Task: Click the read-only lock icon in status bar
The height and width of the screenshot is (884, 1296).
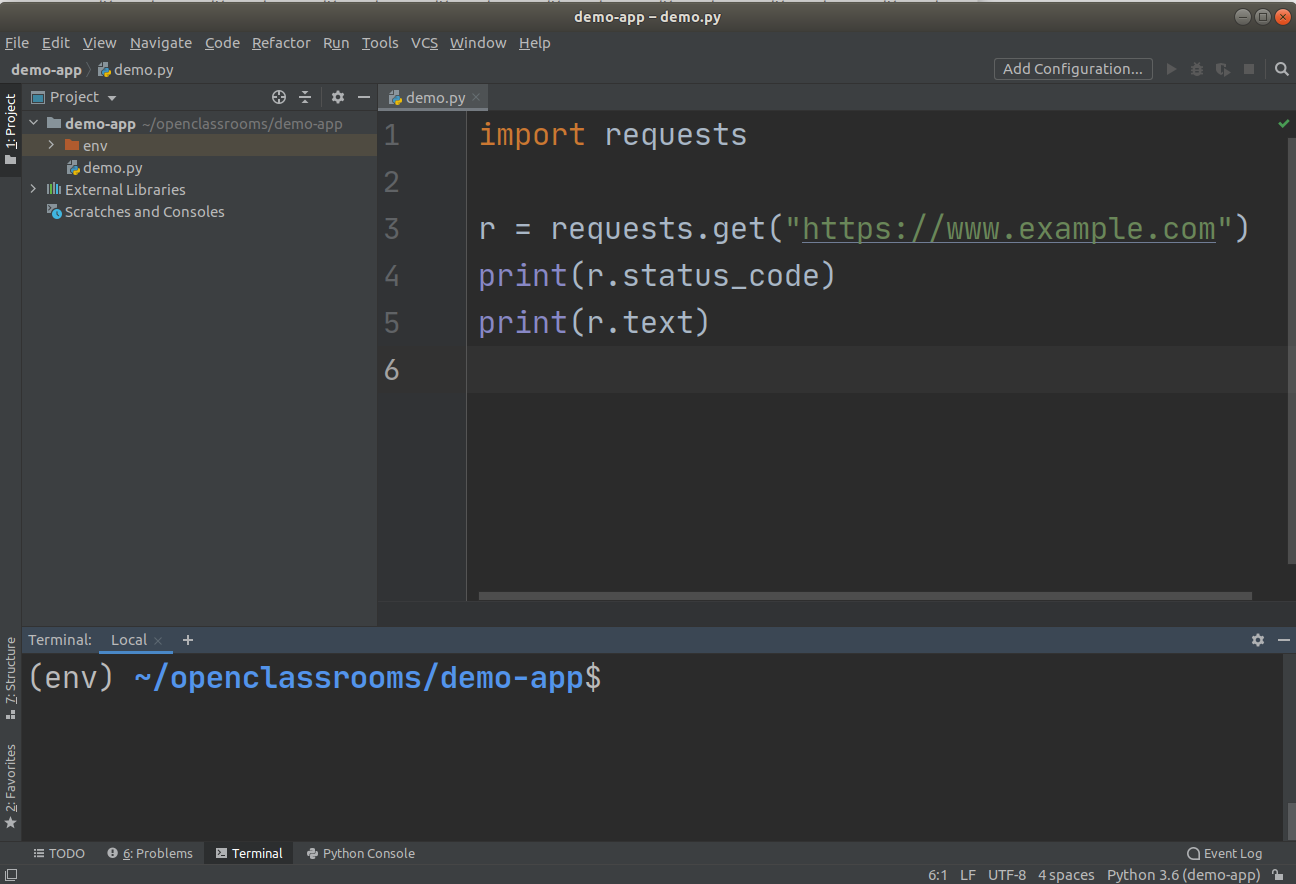Action: pyautogui.click(x=1278, y=875)
